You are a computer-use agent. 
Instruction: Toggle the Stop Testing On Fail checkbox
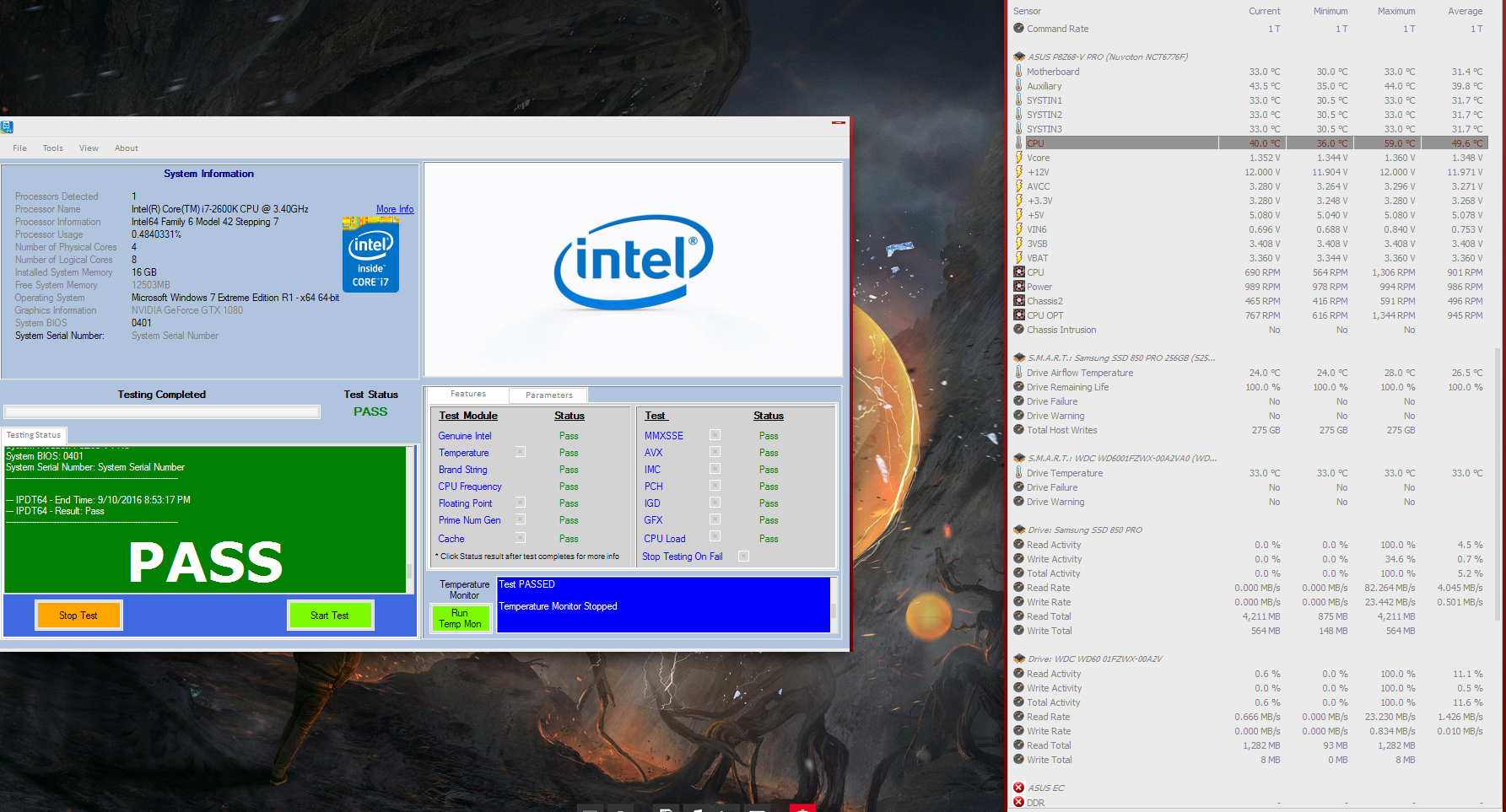coord(743,556)
